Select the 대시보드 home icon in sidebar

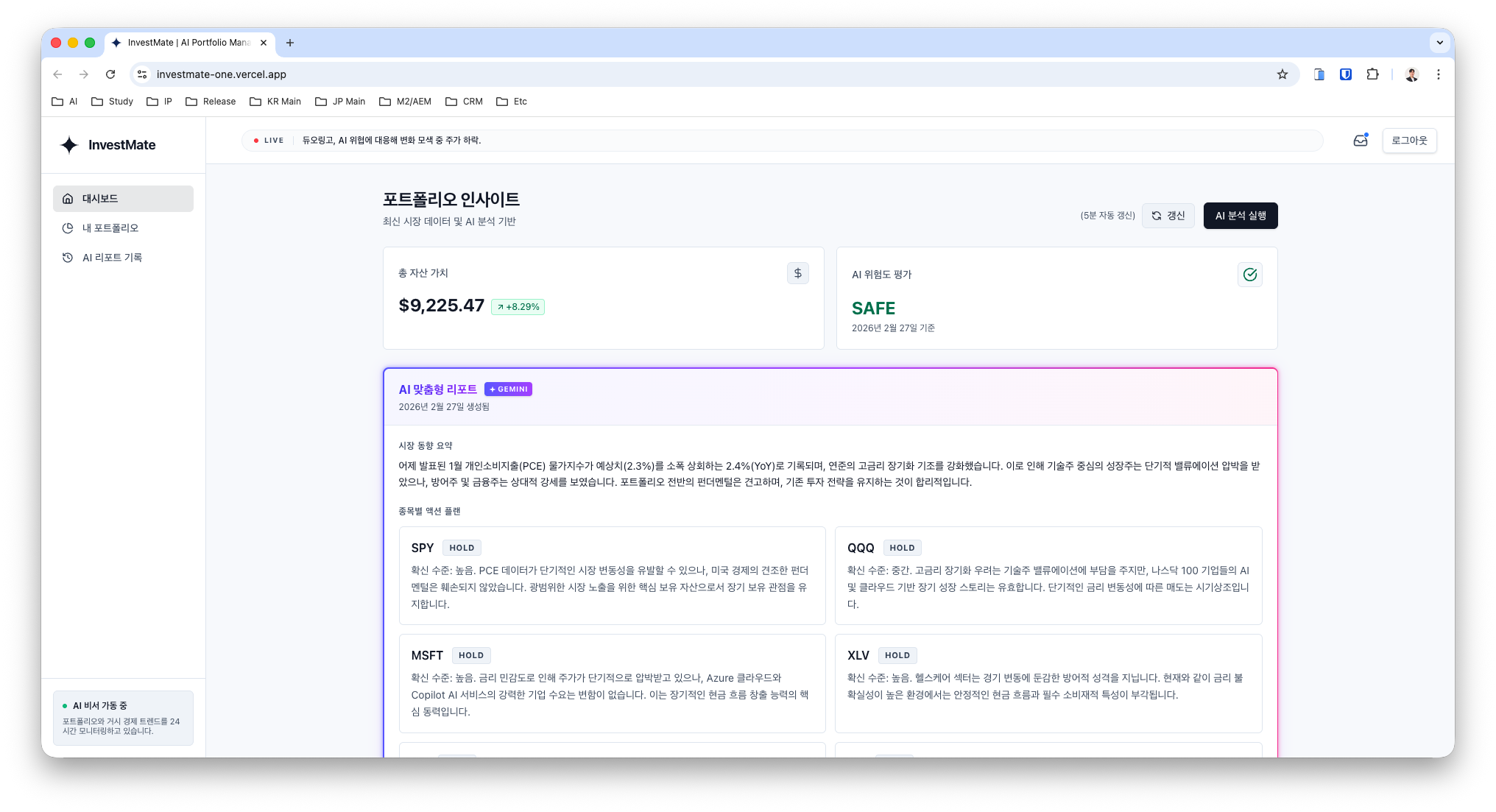tap(67, 198)
